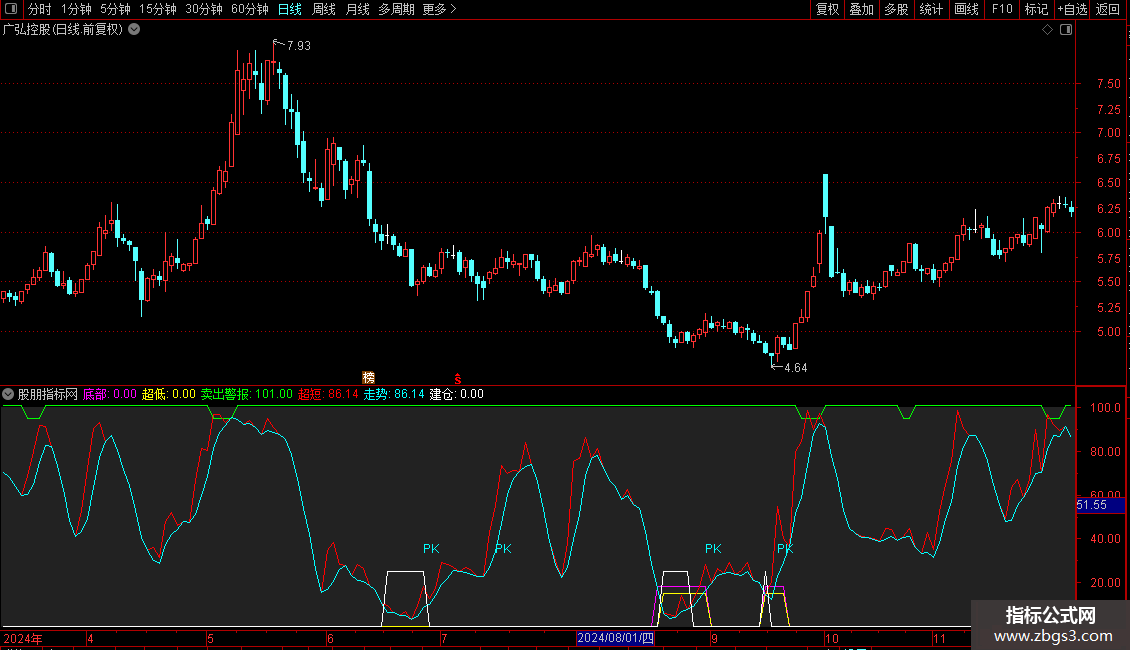Select the 1分钟 period

(x=76, y=9)
